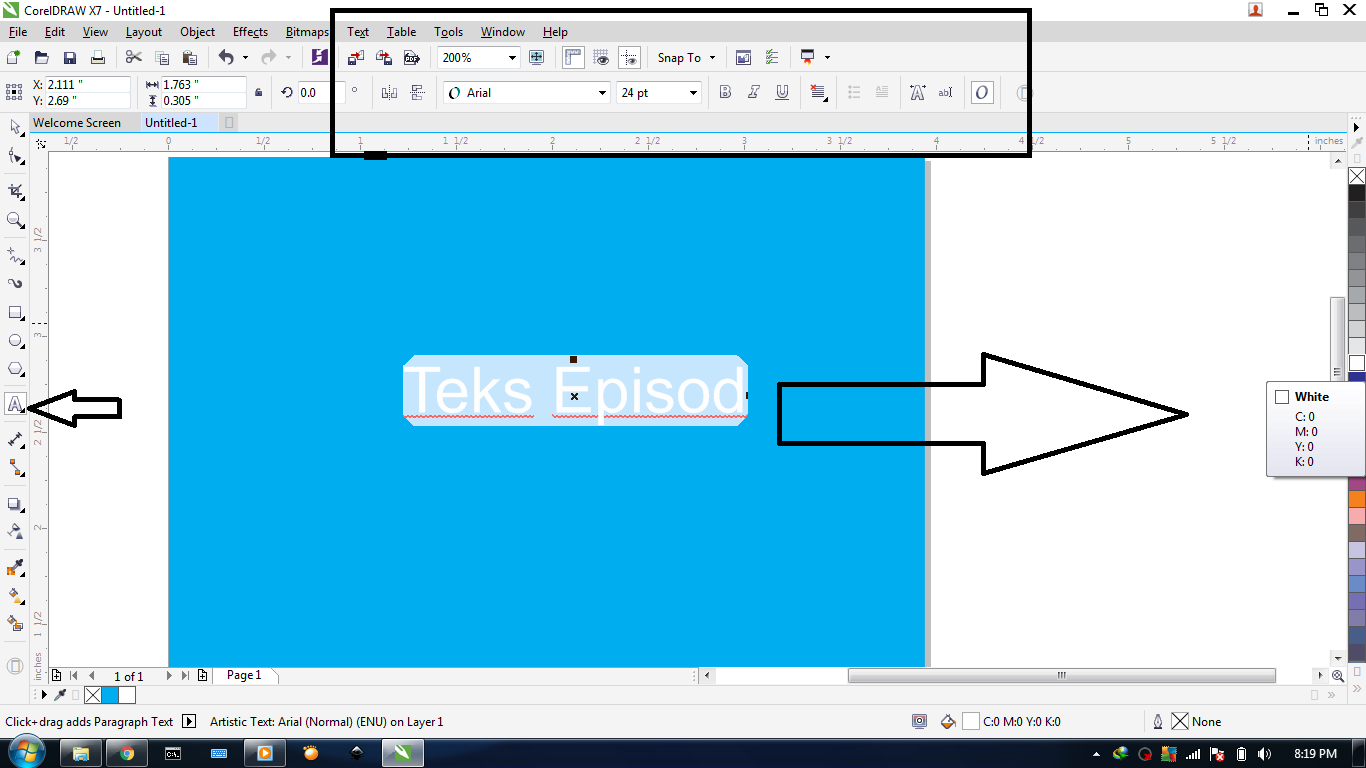This screenshot has height=768, width=1366.
Task: Toggle bold formatting
Action: tap(726, 93)
